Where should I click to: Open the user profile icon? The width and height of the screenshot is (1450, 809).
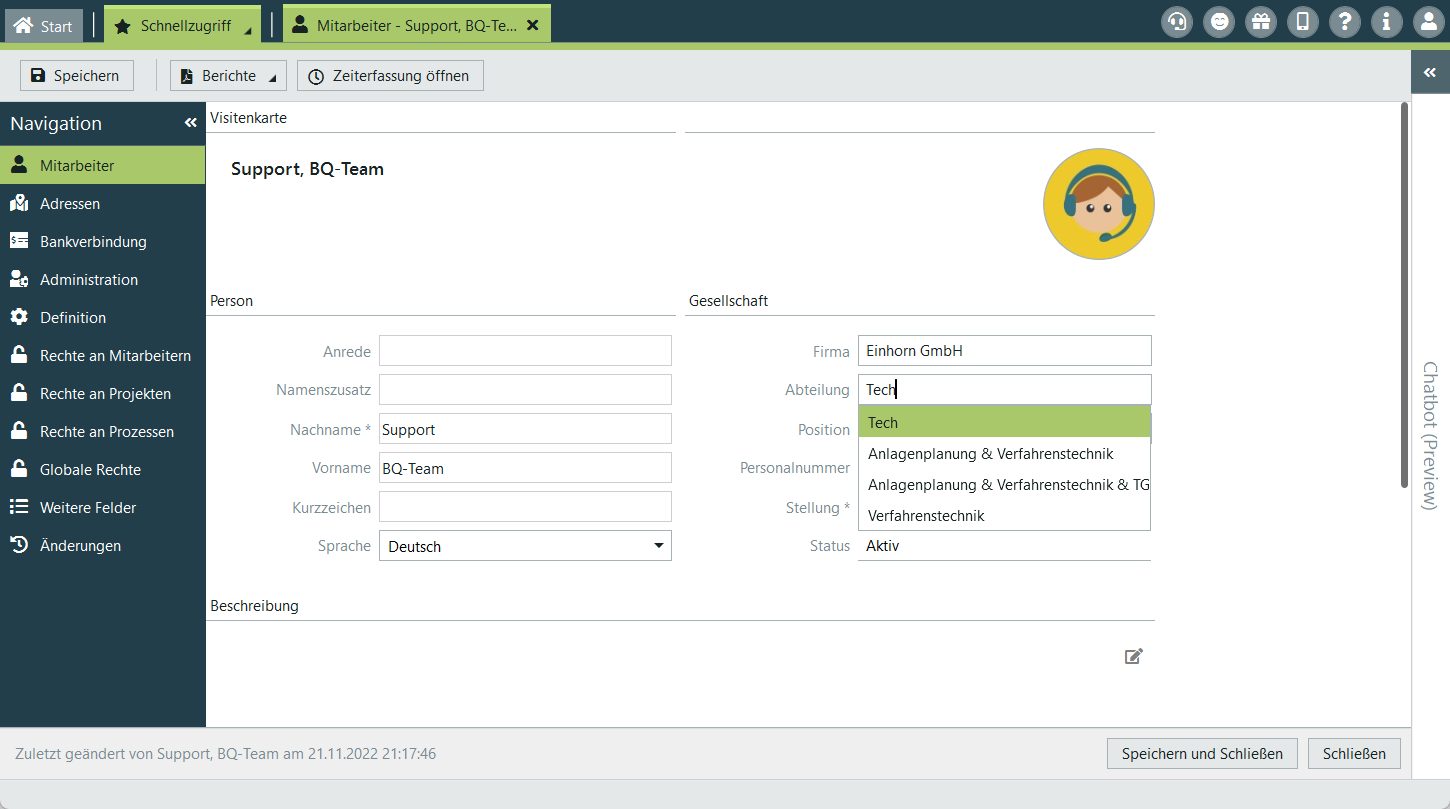[x=1428, y=22]
